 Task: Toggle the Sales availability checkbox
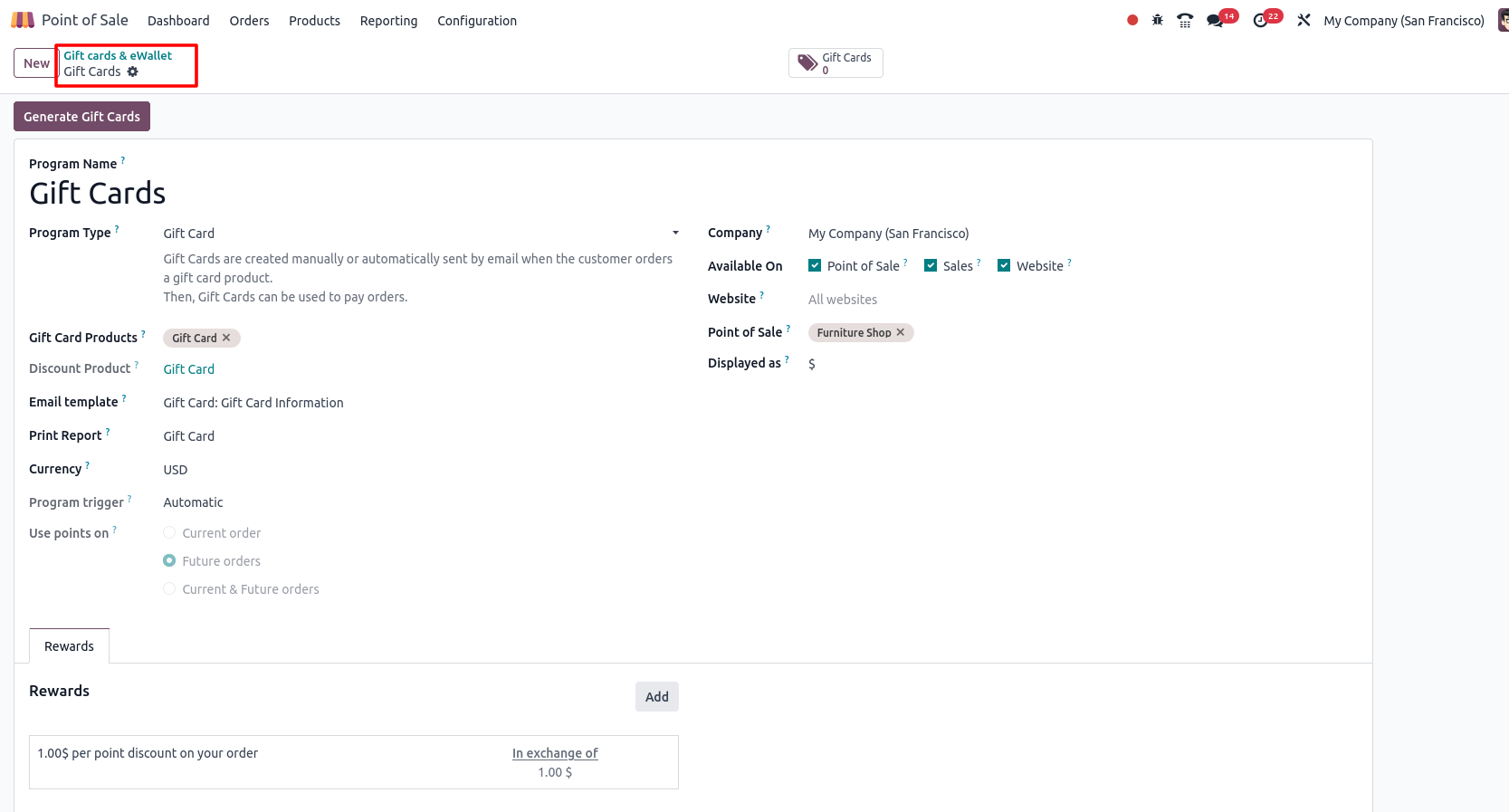[x=931, y=265]
